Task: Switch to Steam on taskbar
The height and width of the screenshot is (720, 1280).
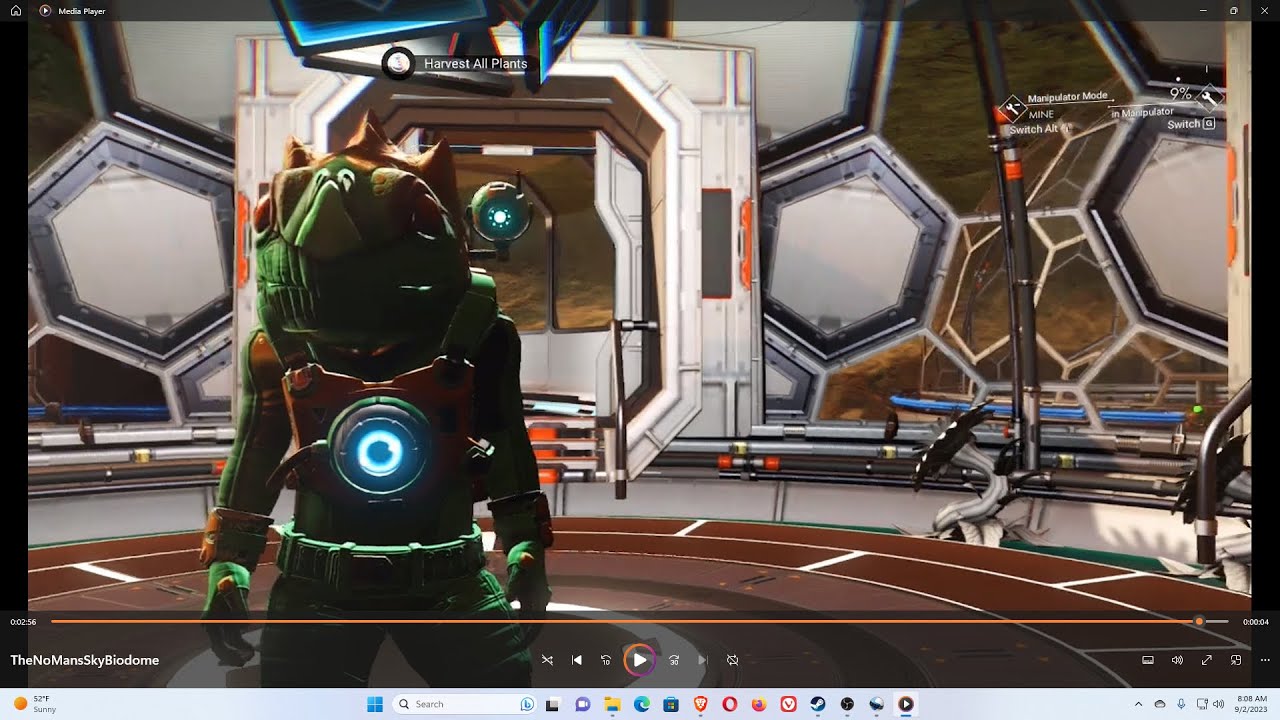Action: point(818,704)
